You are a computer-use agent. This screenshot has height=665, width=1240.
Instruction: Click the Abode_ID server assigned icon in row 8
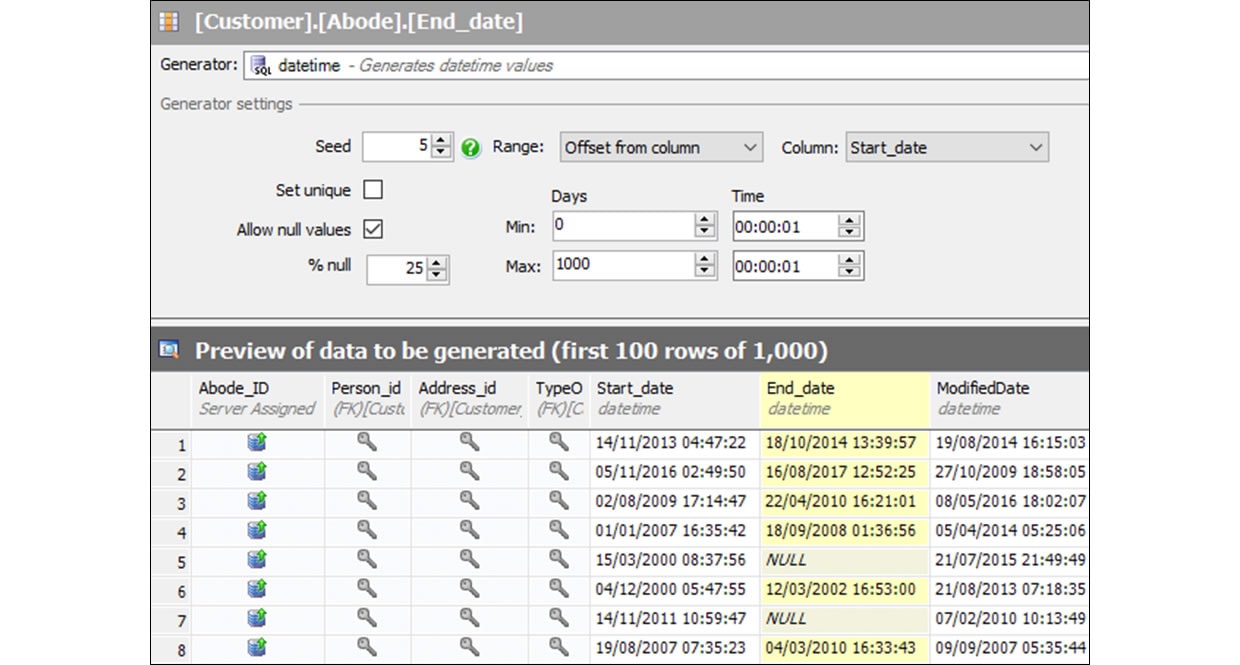[257, 647]
